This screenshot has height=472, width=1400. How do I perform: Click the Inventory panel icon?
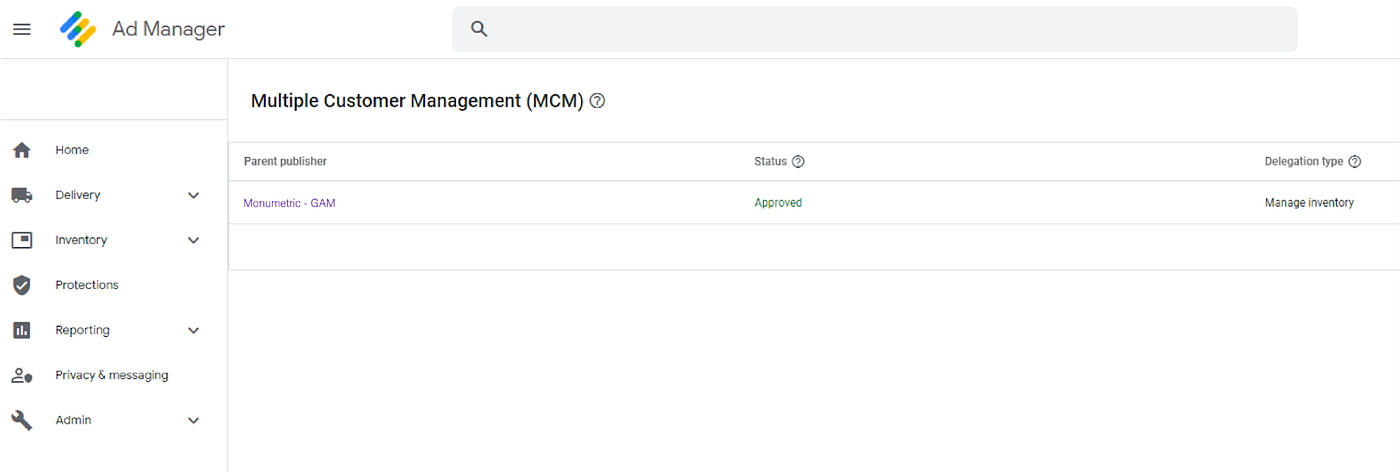22,240
